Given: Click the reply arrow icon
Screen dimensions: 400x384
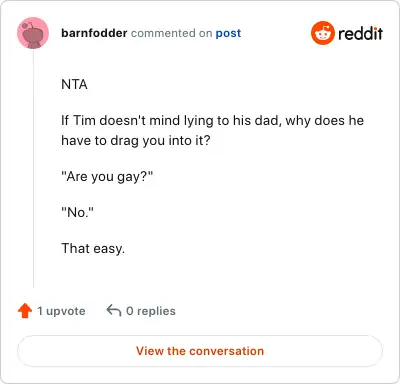Looking at the screenshot, I should click(114, 310).
